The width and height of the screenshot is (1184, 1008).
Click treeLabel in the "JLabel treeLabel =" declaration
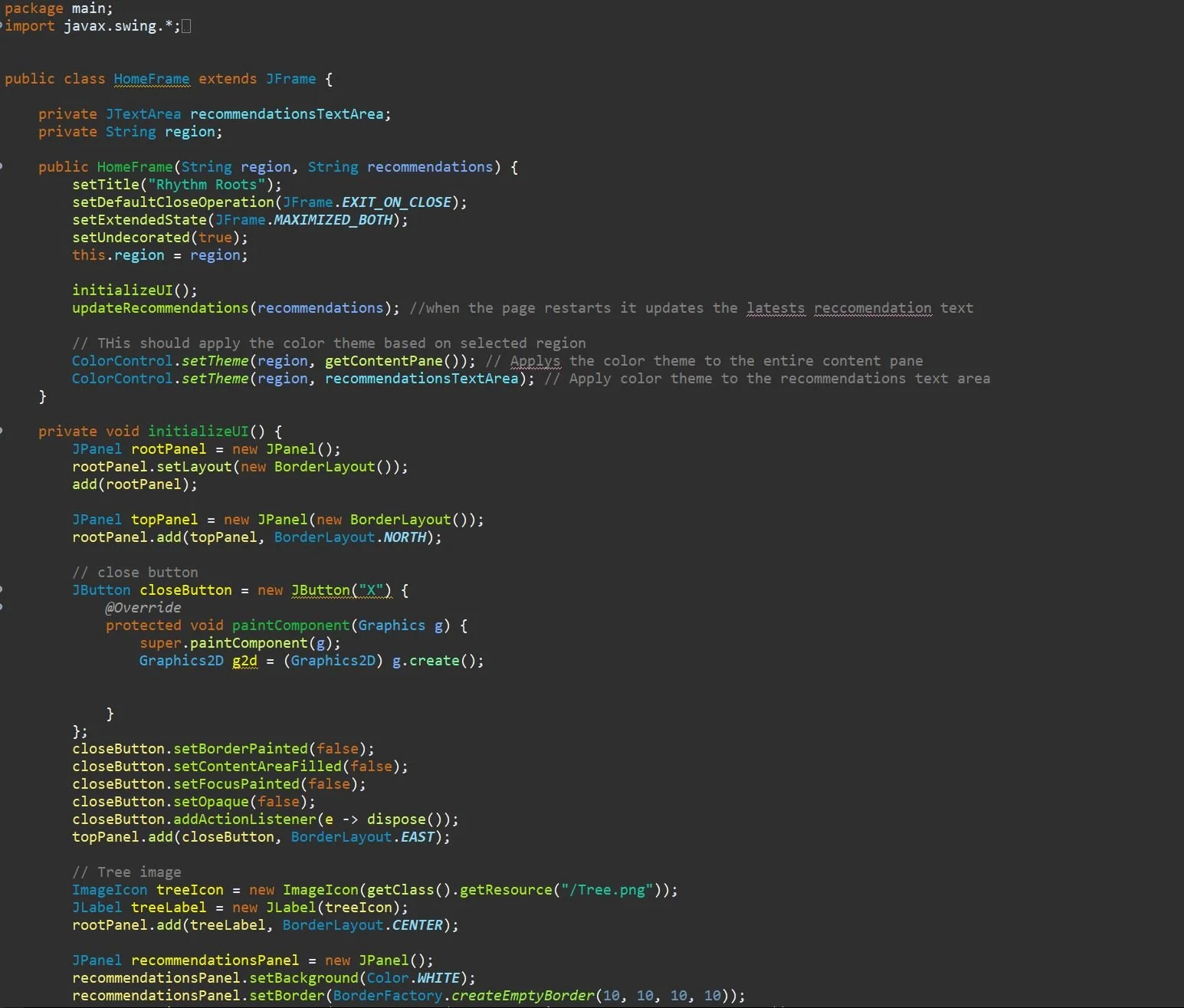(x=169, y=908)
